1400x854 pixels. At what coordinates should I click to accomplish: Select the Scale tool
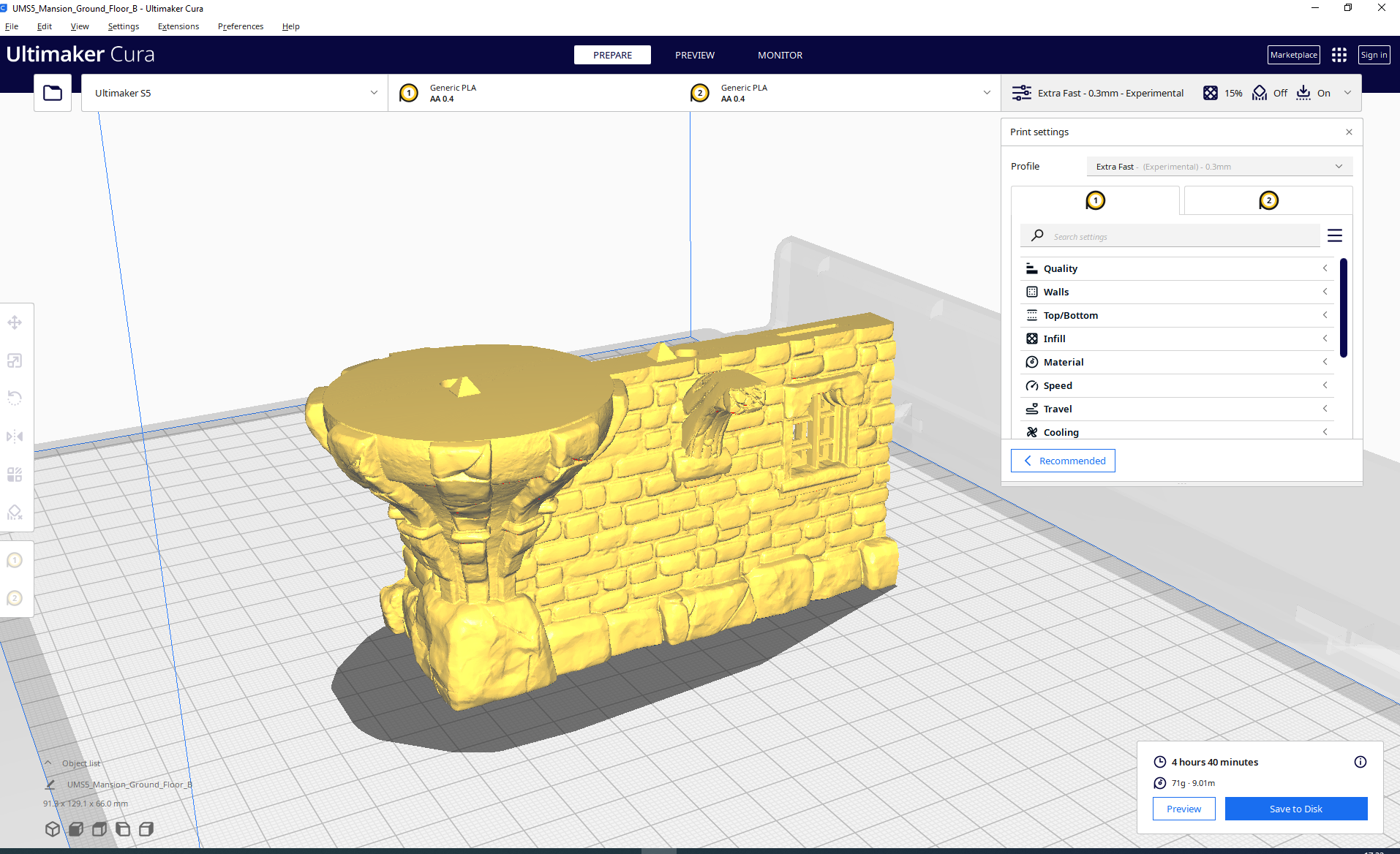pos(15,360)
